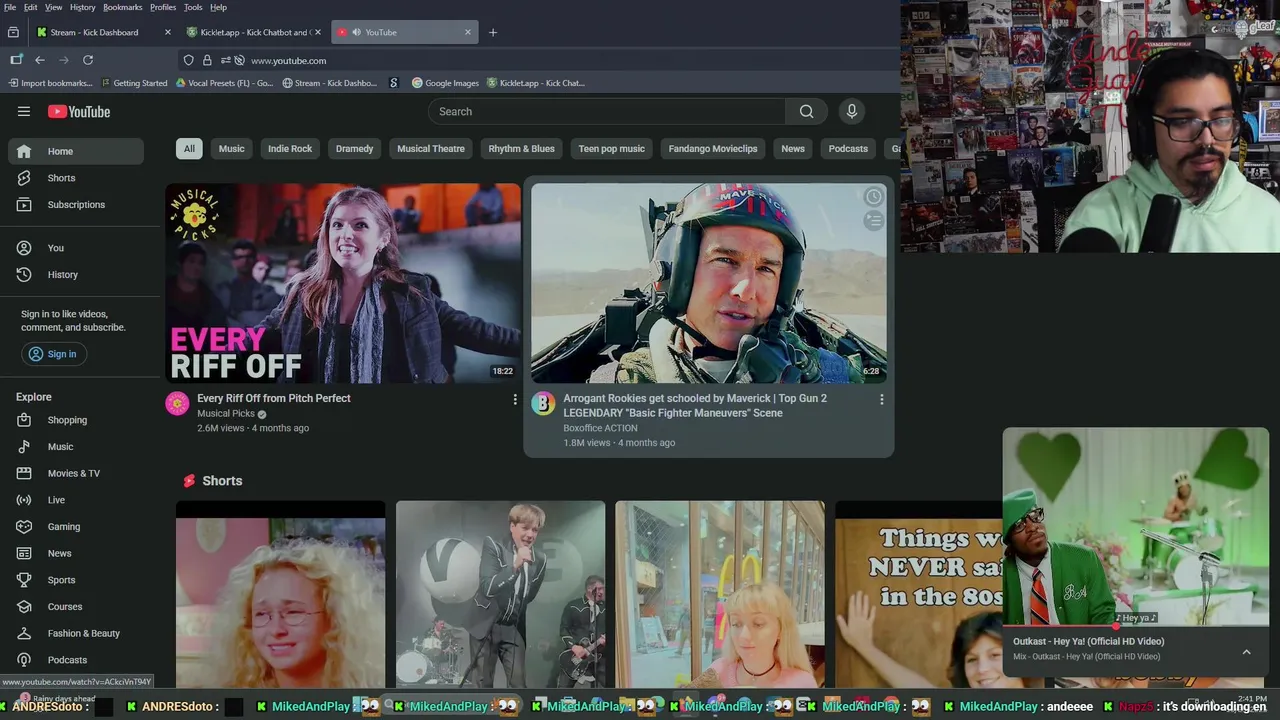Select the Teen pop music chip
Image resolution: width=1280 pixels, height=720 pixels.
[x=611, y=149]
